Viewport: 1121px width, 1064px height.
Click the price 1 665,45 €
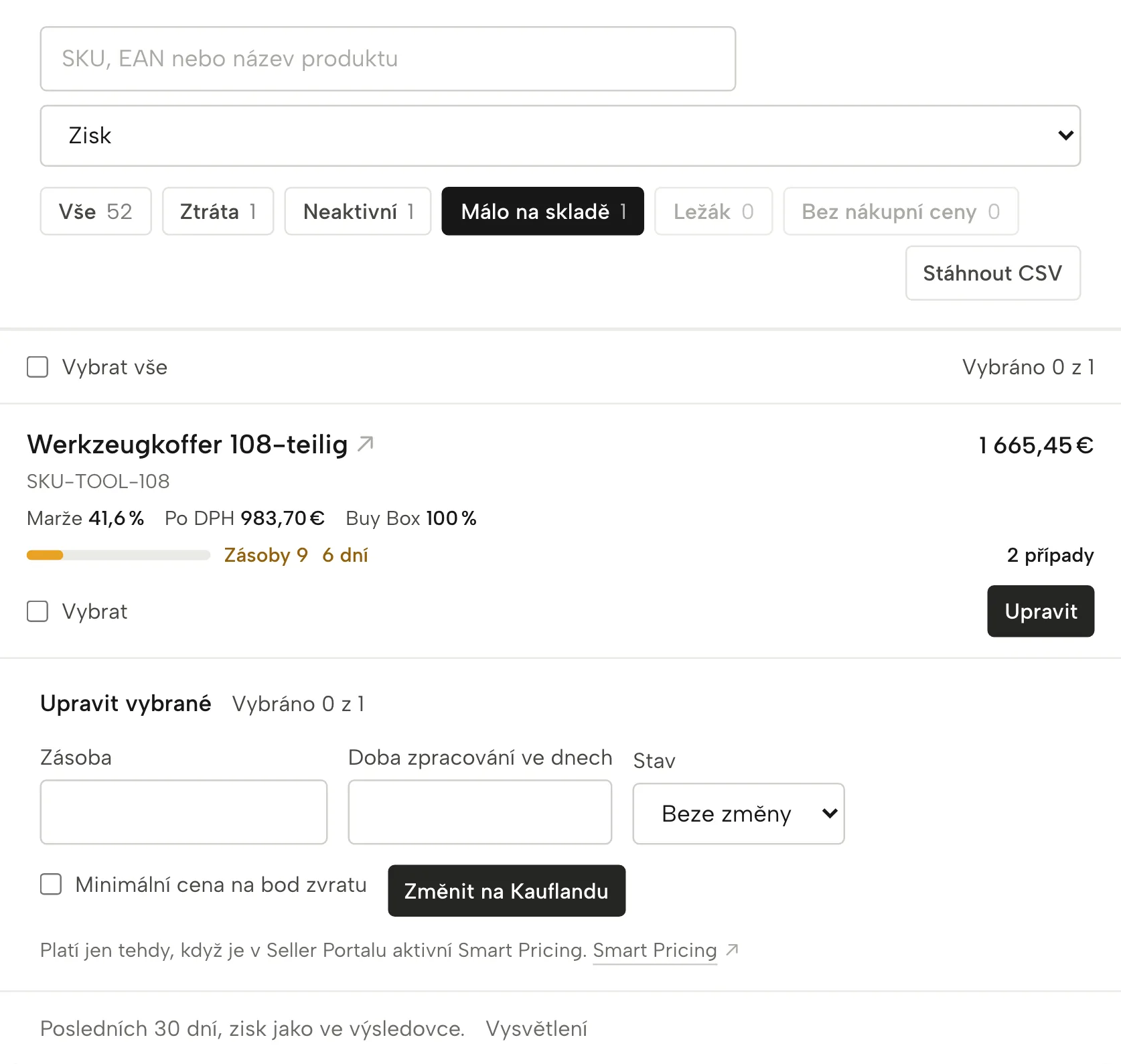[1036, 445]
